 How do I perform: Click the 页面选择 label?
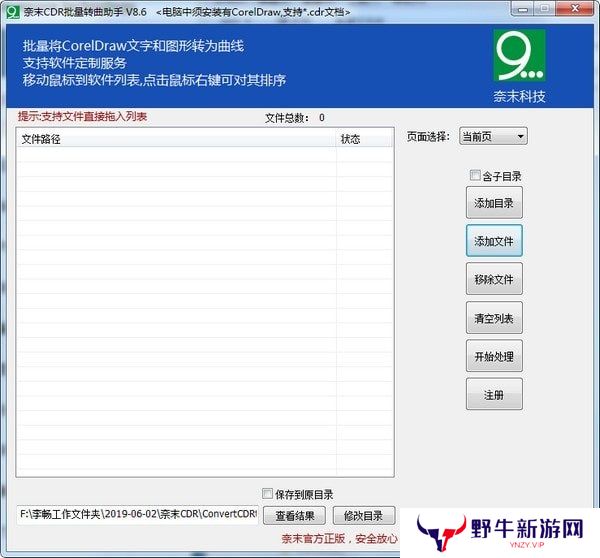click(428, 136)
